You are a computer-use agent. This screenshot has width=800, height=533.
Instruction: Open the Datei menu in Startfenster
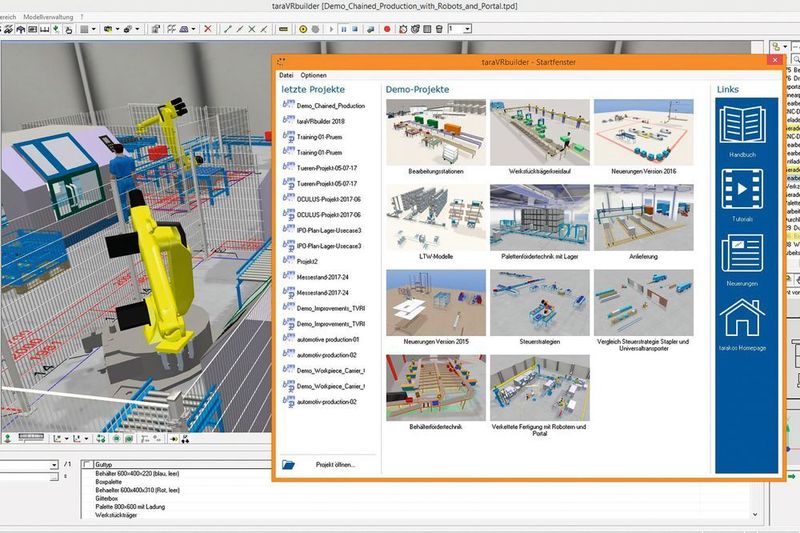(x=286, y=75)
